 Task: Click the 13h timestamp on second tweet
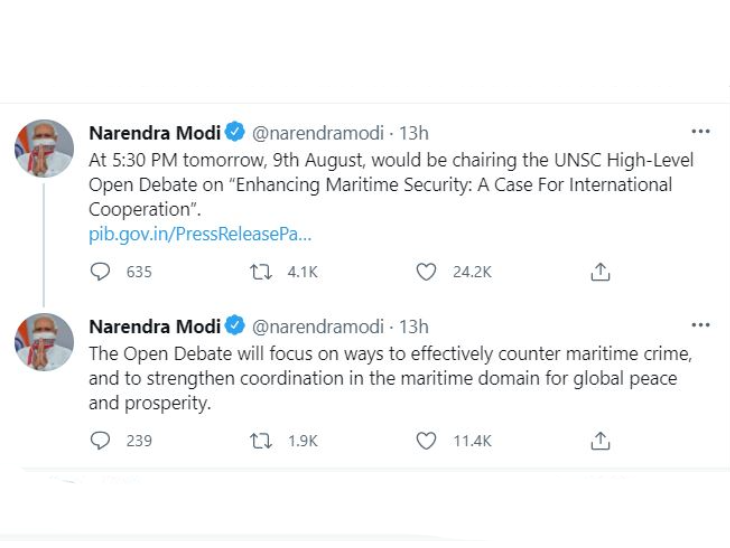click(x=414, y=327)
